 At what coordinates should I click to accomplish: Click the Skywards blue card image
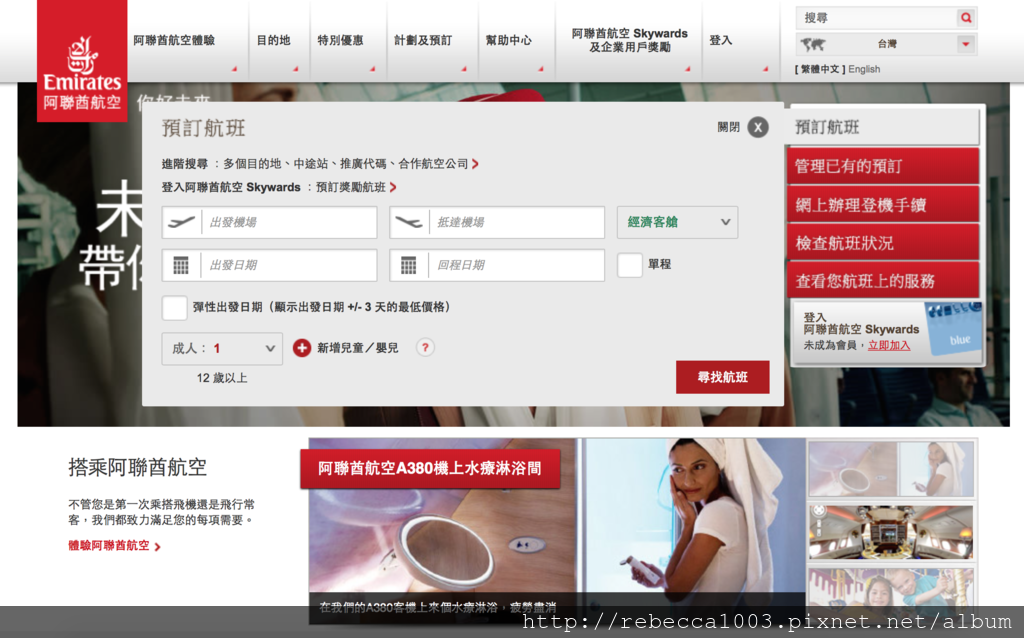click(x=954, y=328)
